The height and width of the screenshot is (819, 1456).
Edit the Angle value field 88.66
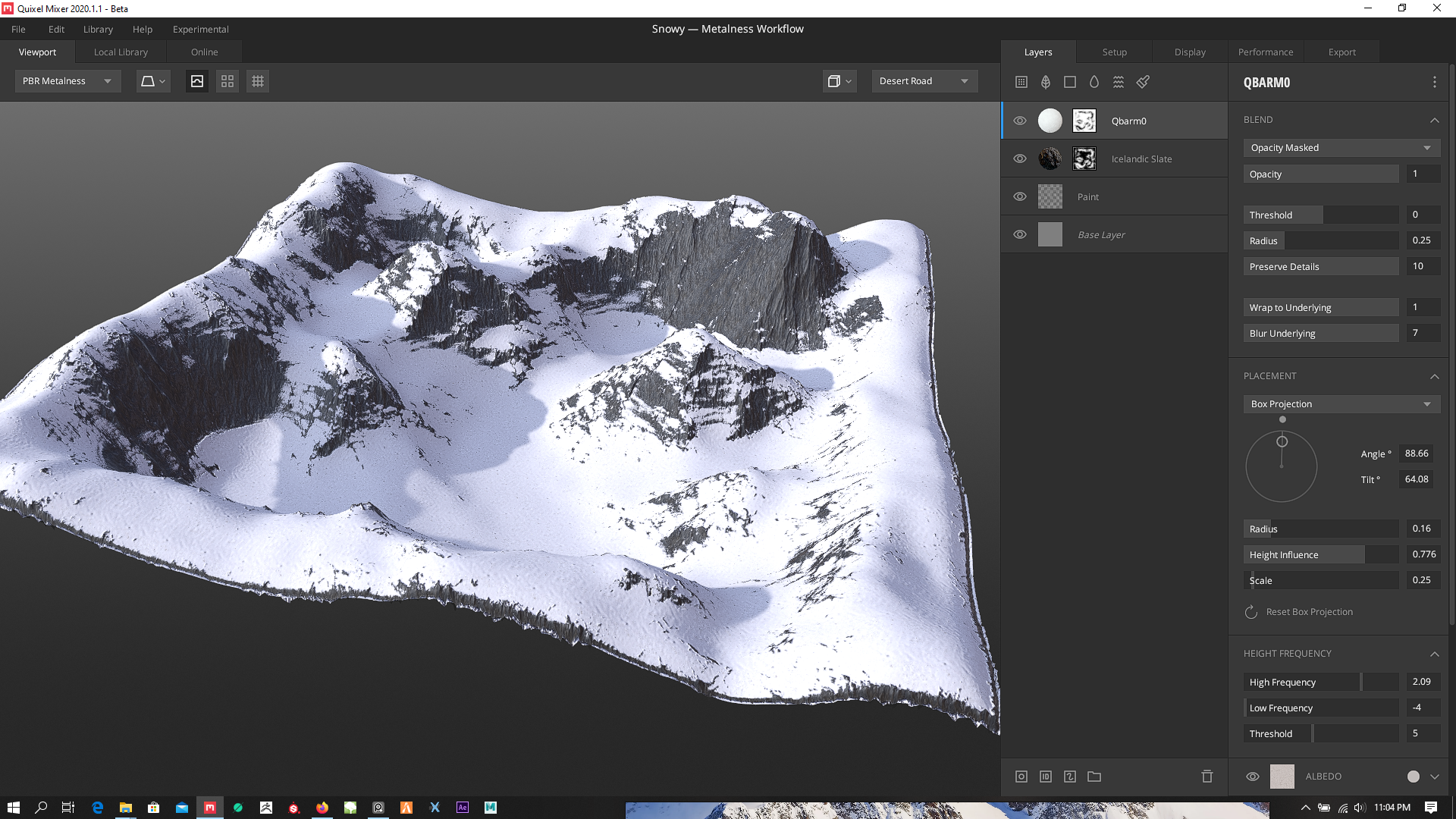[x=1417, y=453]
